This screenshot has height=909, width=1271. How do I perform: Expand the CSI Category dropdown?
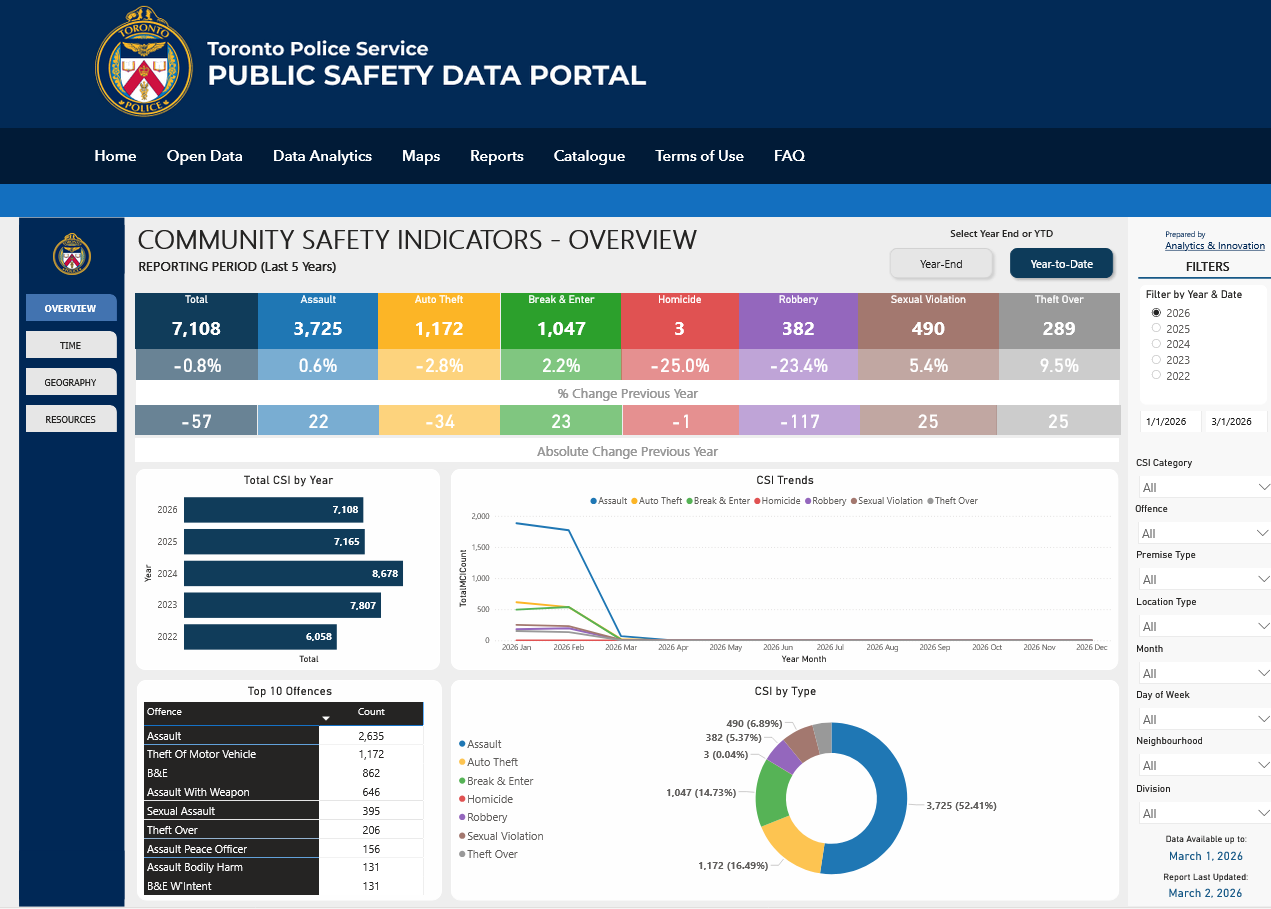coord(1203,487)
